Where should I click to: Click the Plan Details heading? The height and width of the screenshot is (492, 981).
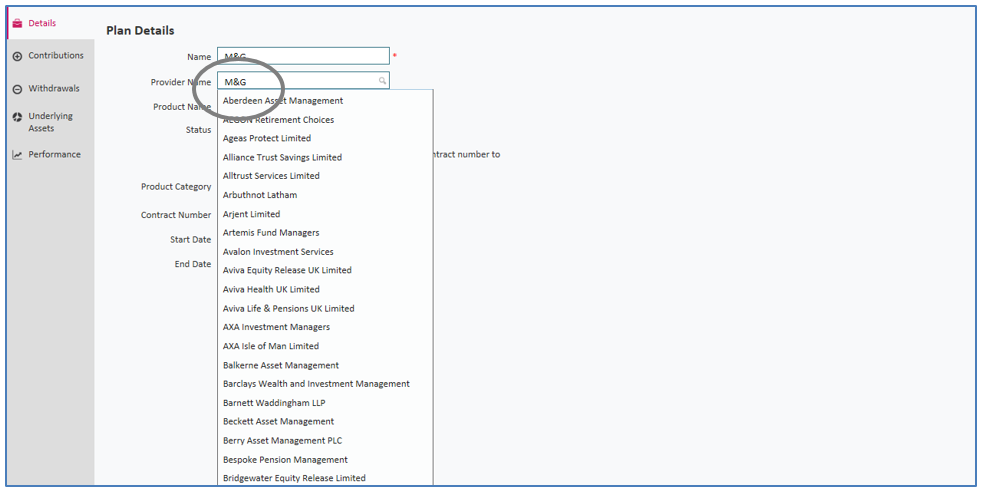[x=140, y=31]
